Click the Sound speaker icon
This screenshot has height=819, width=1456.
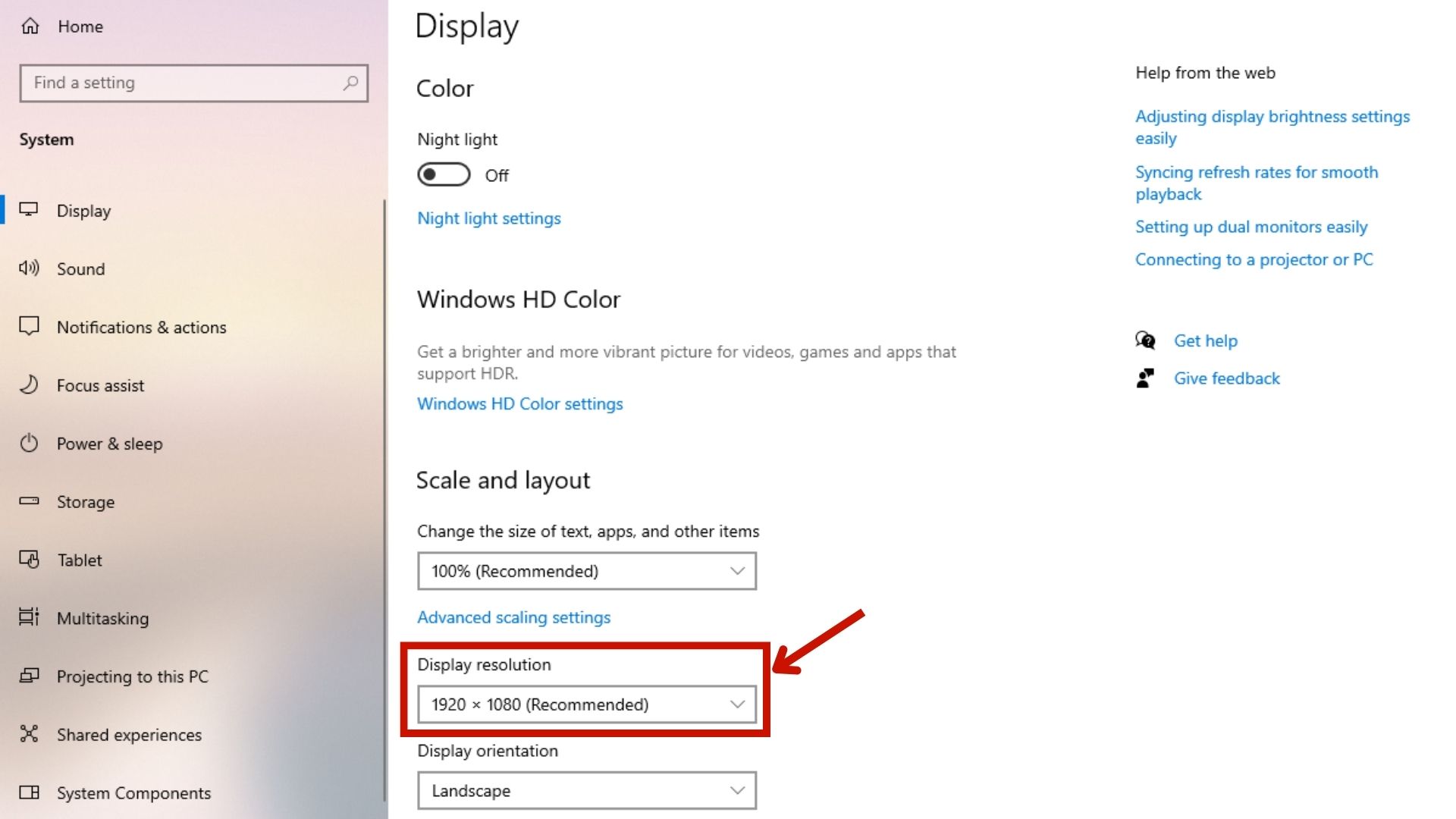pos(29,268)
